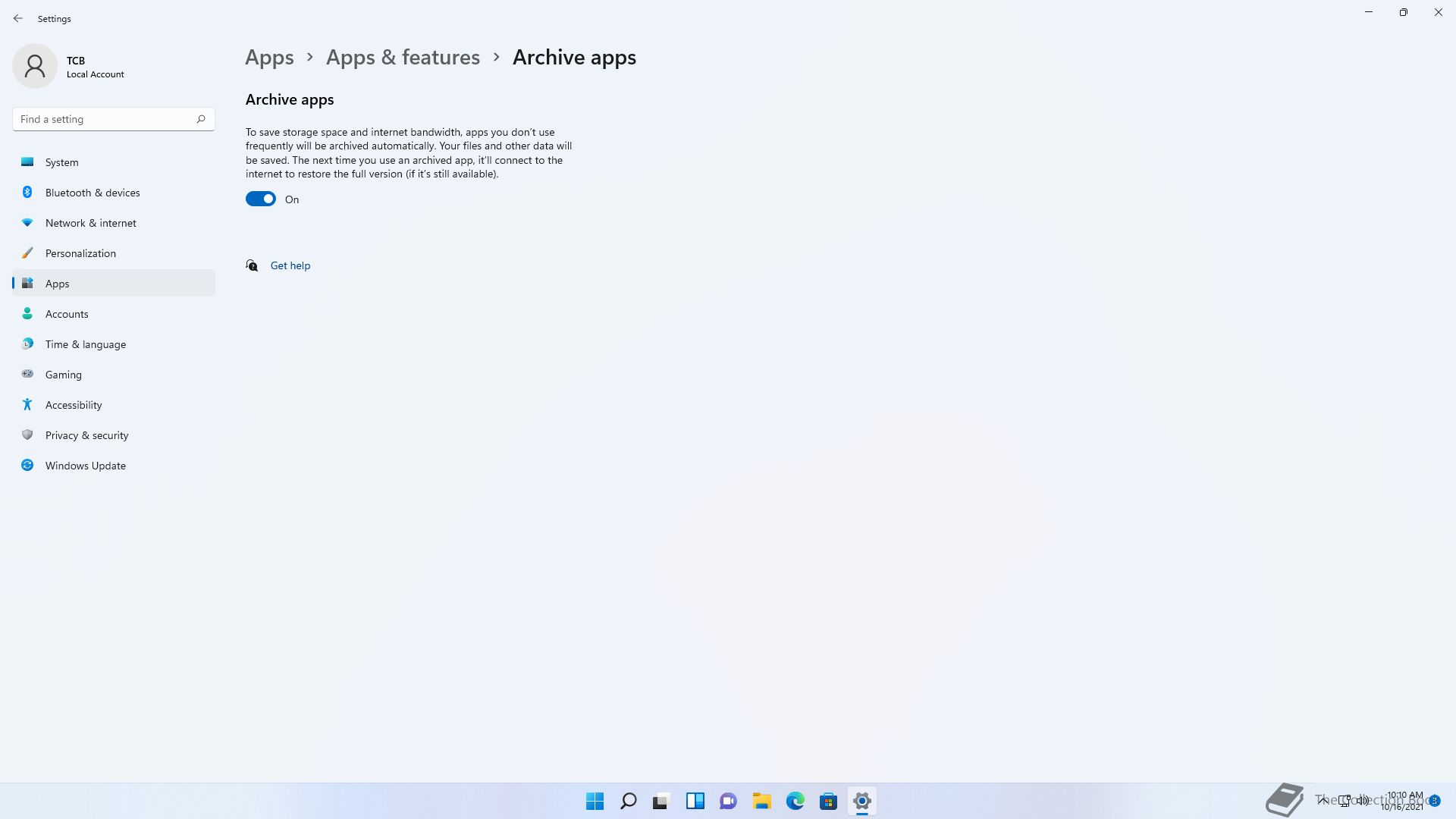Go back using the back arrow
The height and width of the screenshot is (819, 1456).
click(18, 18)
